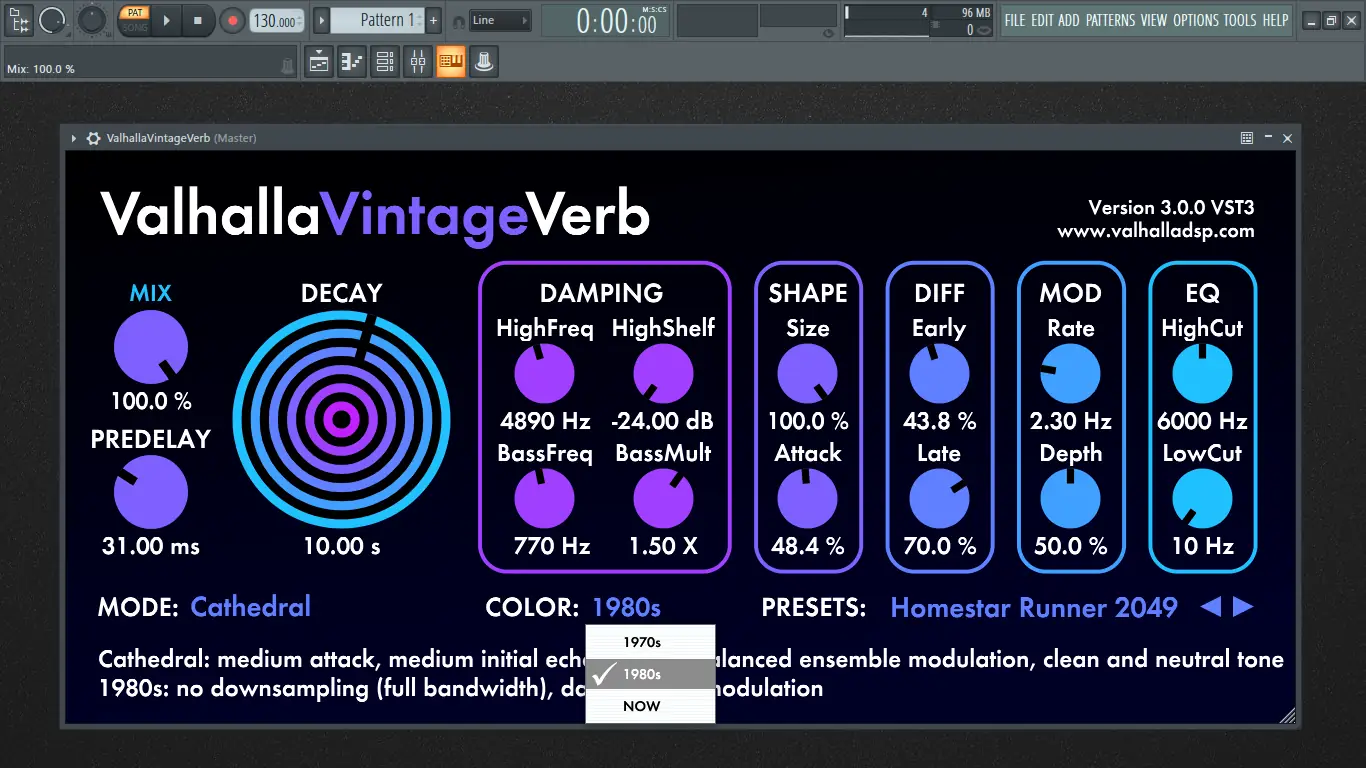Open the mixer view icon
Image resolution: width=1366 pixels, height=768 pixels.
click(418, 62)
